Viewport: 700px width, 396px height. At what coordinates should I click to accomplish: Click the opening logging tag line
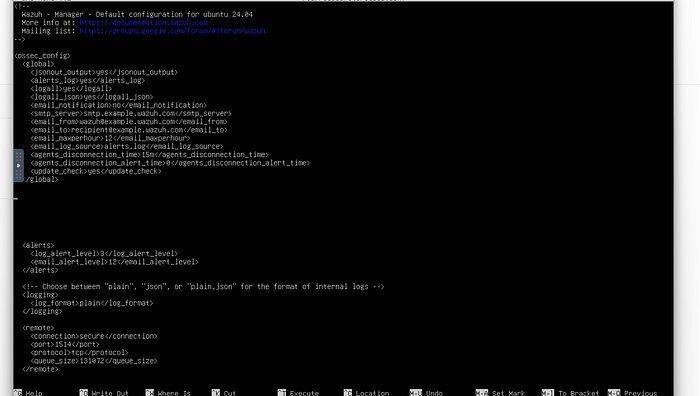[x=41, y=295]
